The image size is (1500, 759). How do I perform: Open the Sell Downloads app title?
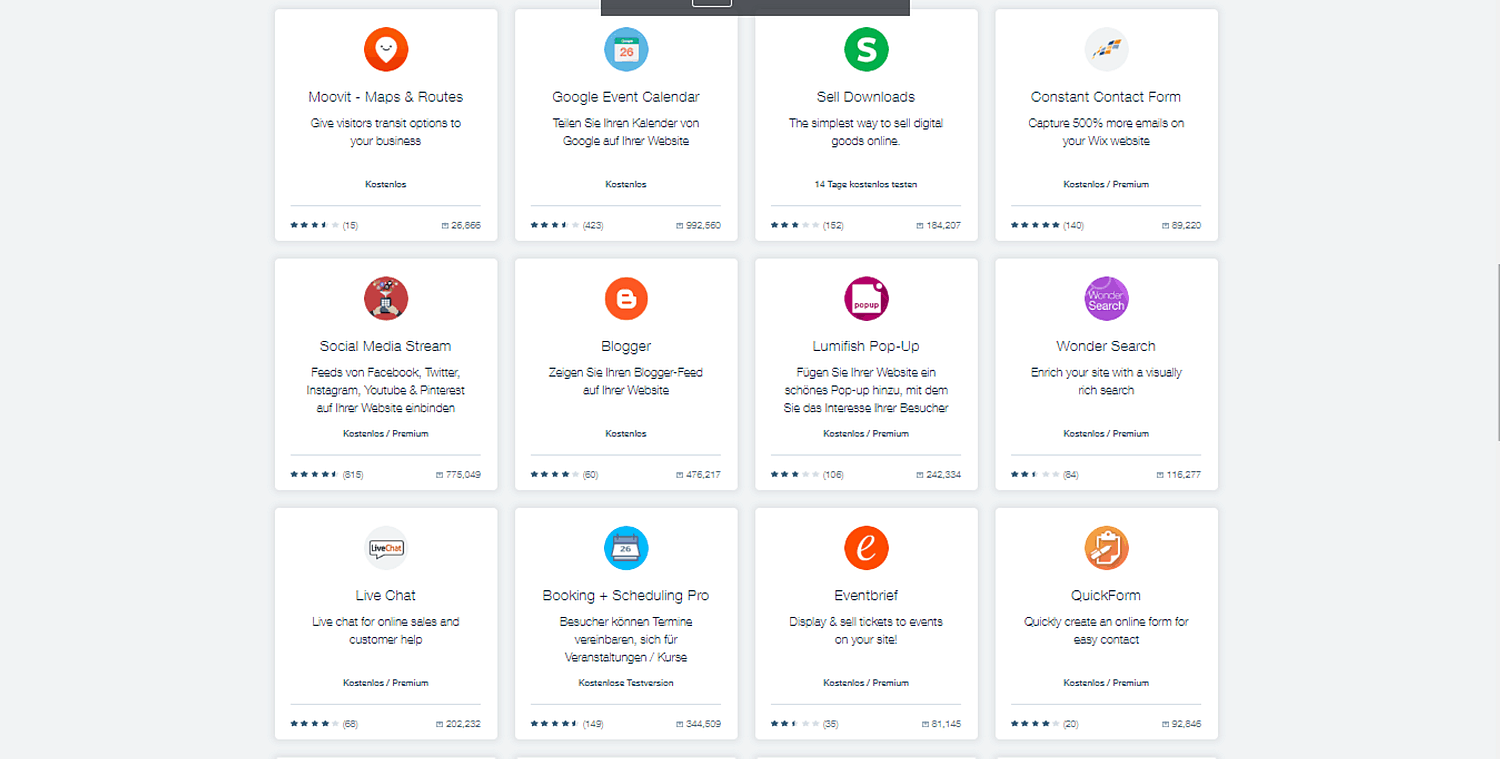866,97
